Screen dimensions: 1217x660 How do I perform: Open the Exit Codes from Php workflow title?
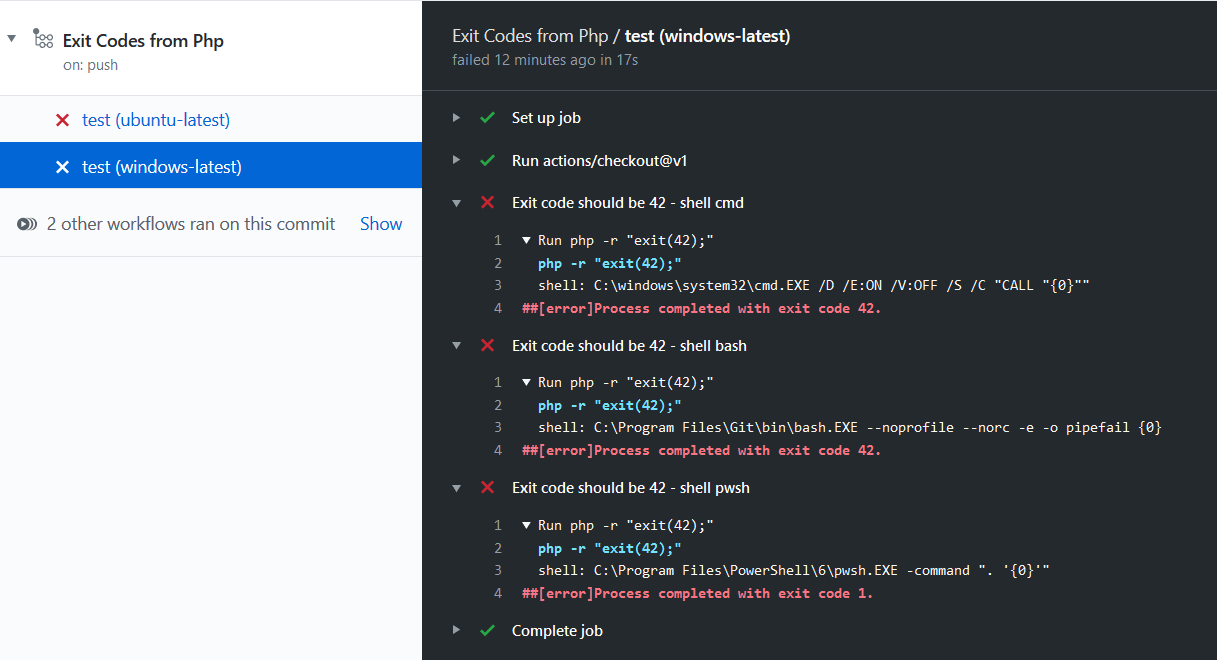tap(143, 41)
